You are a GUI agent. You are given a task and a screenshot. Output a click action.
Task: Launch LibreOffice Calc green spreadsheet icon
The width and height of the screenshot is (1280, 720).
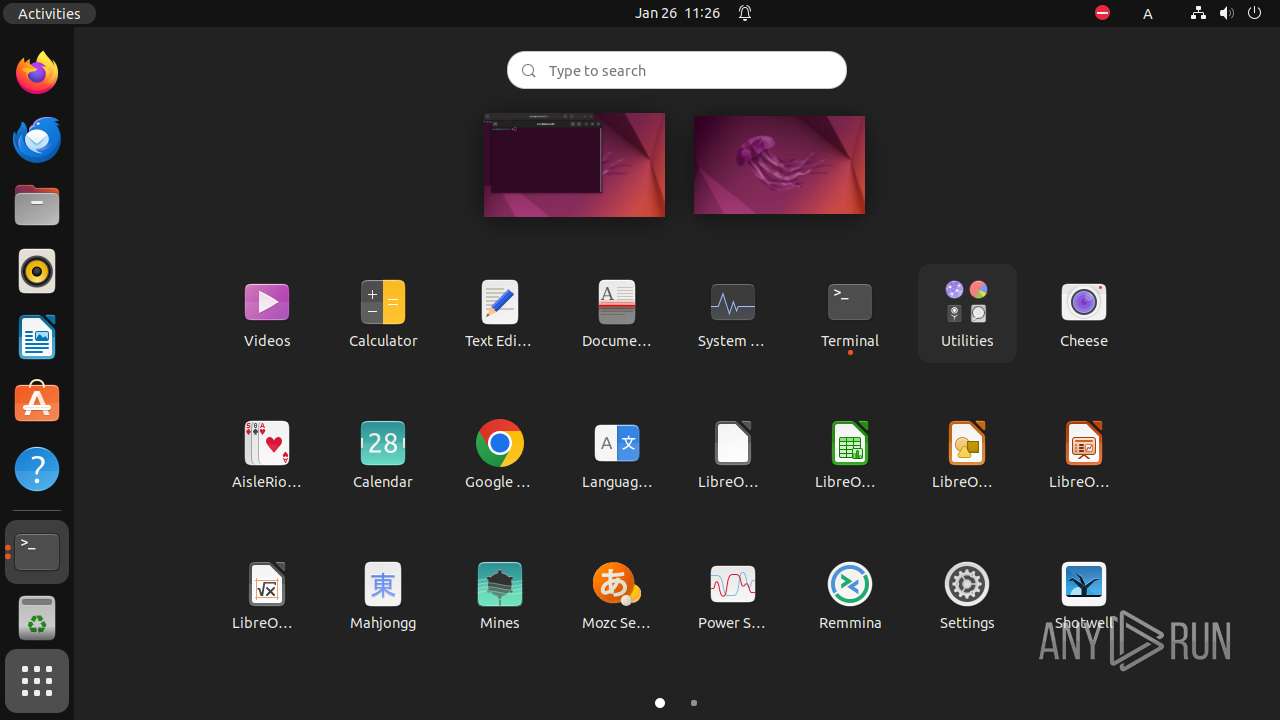pyautogui.click(x=850, y=454)
